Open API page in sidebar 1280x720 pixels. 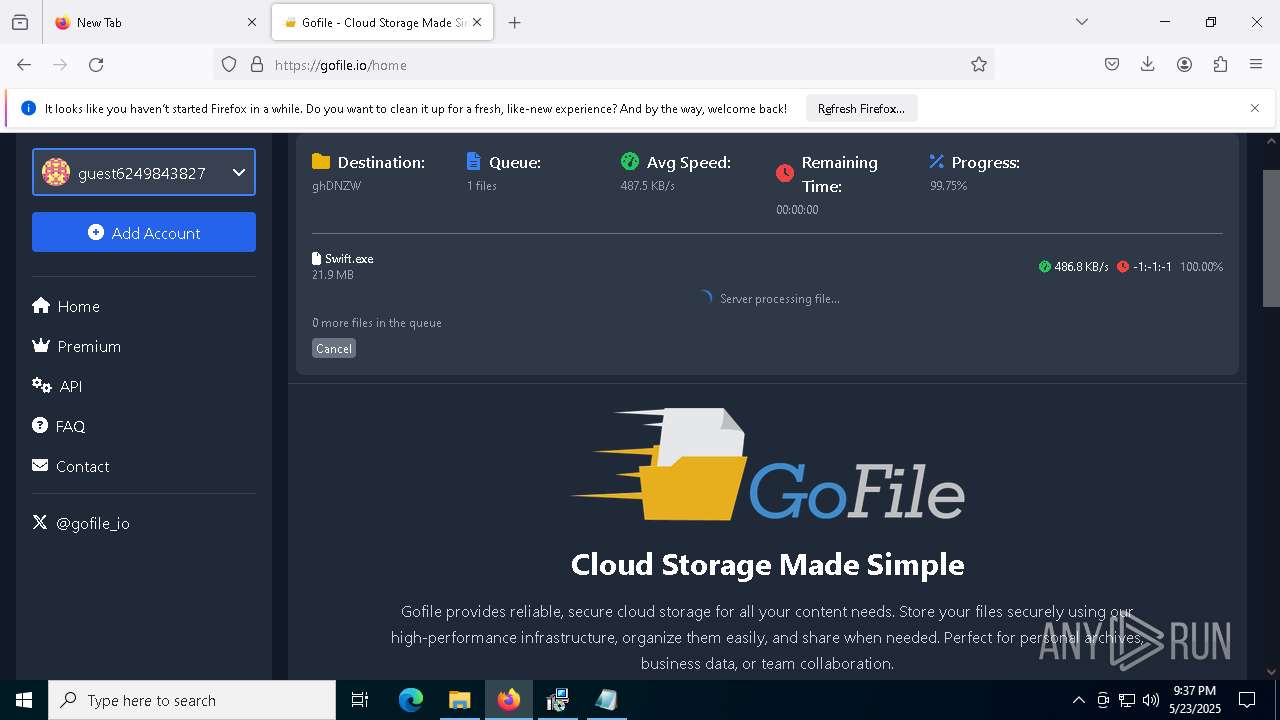click(x=57, y=386)
